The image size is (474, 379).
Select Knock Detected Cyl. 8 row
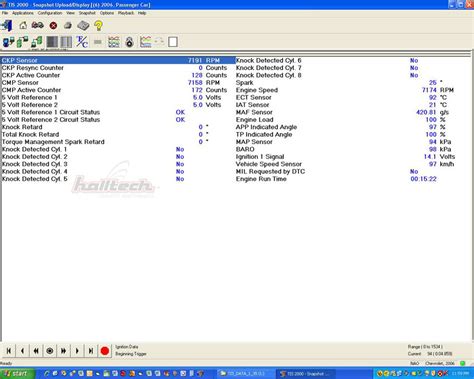353,75
